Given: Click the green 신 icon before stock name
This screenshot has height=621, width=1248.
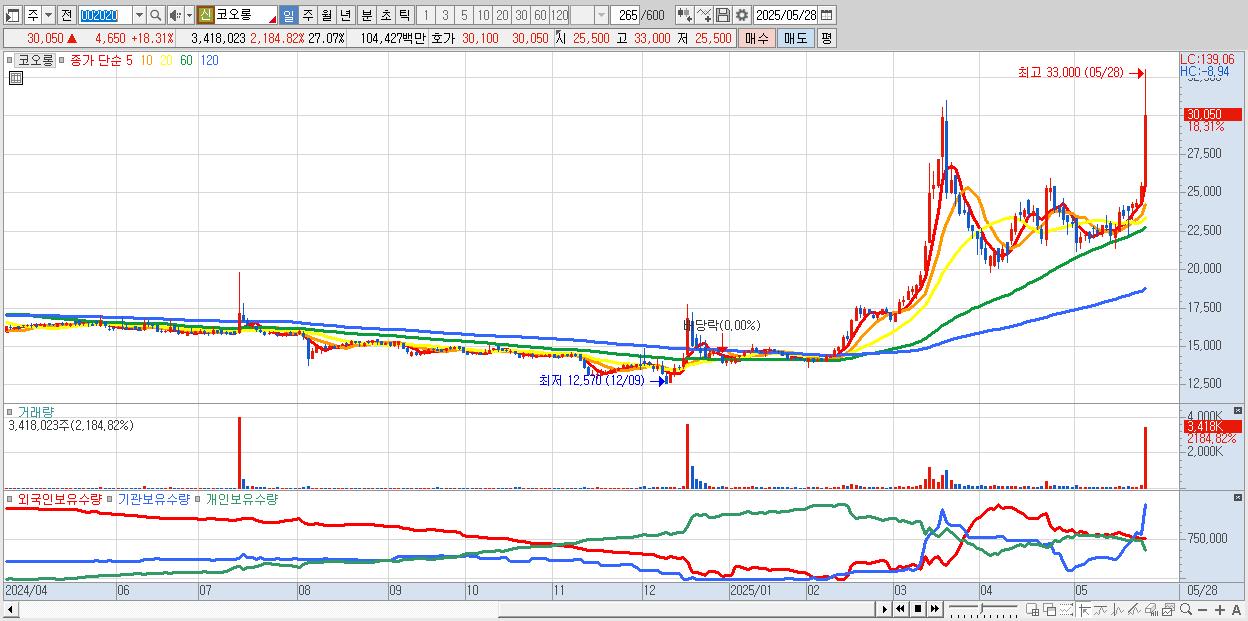Looking at the screenshot, I should click(206, 15).
